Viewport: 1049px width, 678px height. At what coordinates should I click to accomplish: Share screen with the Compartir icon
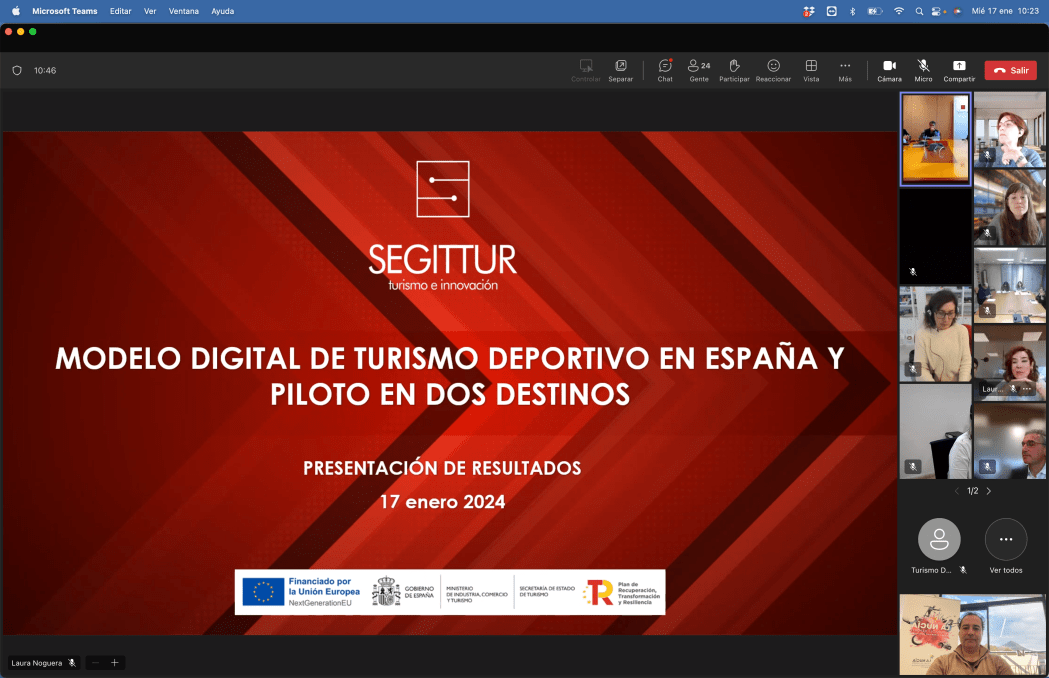point(959,66)
